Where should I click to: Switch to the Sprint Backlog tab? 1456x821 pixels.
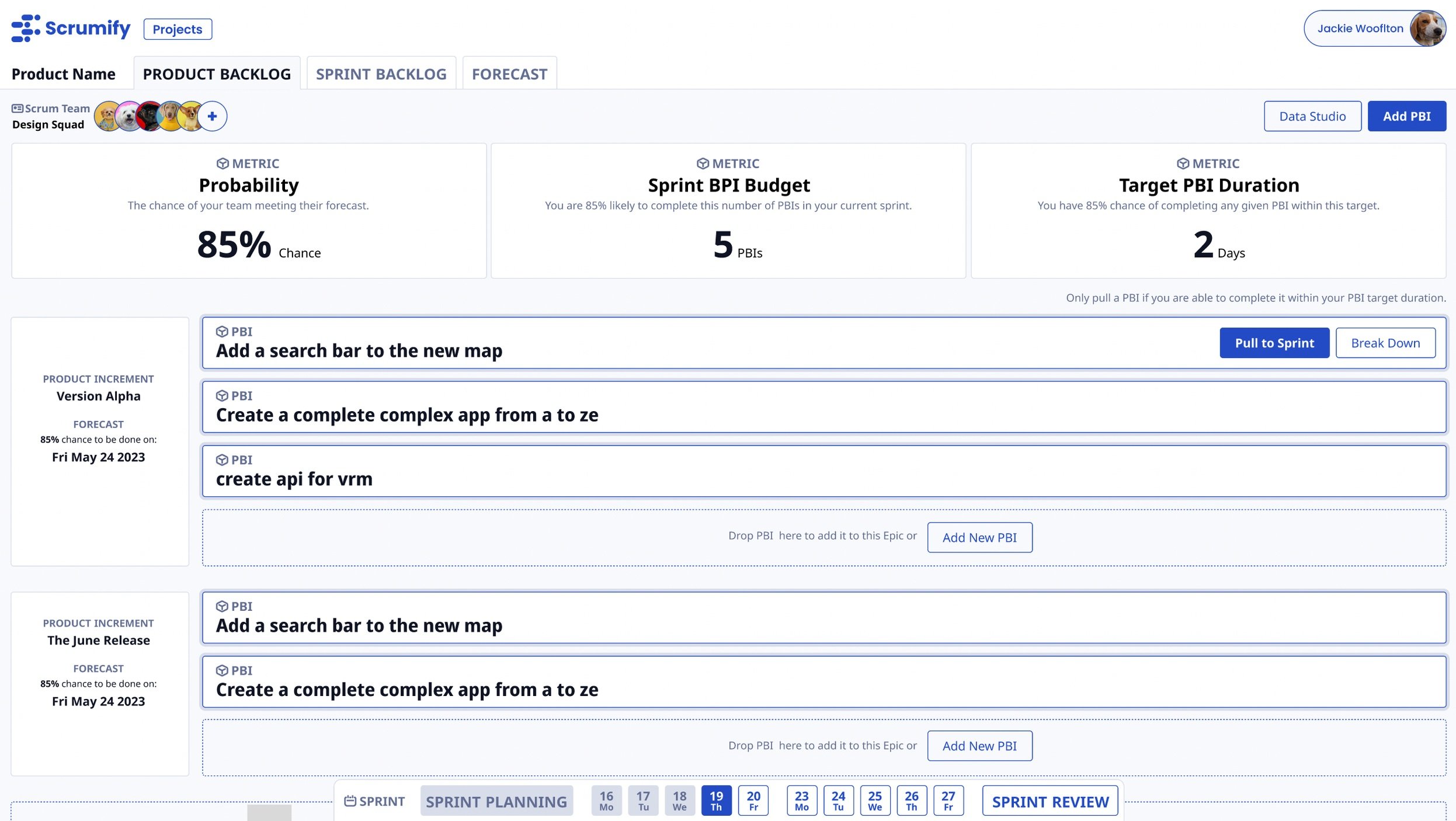click(x=381, y=74)
